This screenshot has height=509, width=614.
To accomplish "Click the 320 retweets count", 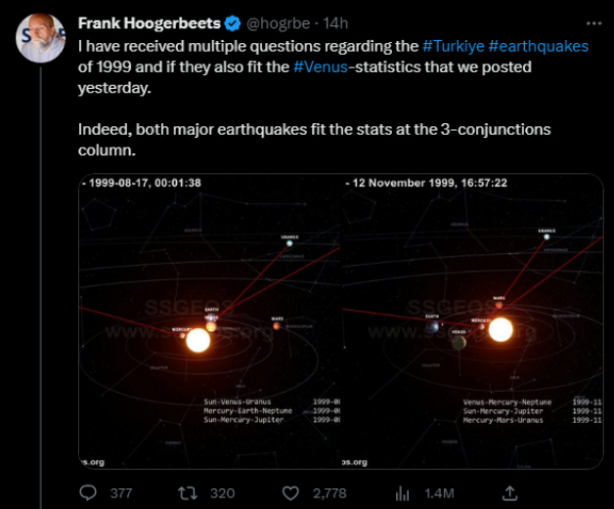I will (222, 493).
